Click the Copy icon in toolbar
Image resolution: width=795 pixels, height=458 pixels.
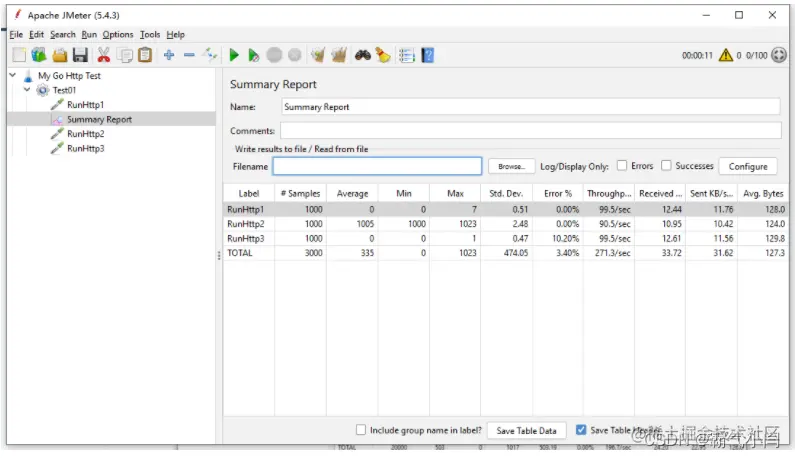(125, 55)
